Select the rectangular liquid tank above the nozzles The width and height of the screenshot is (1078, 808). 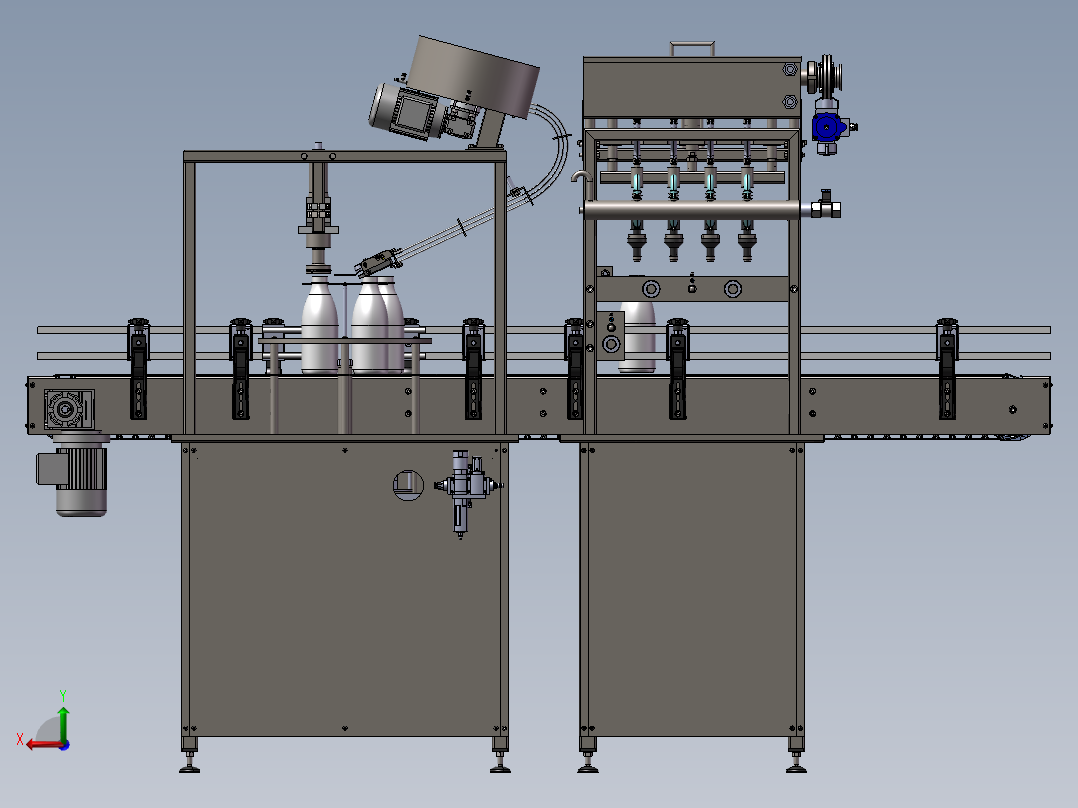click(692, 87)
